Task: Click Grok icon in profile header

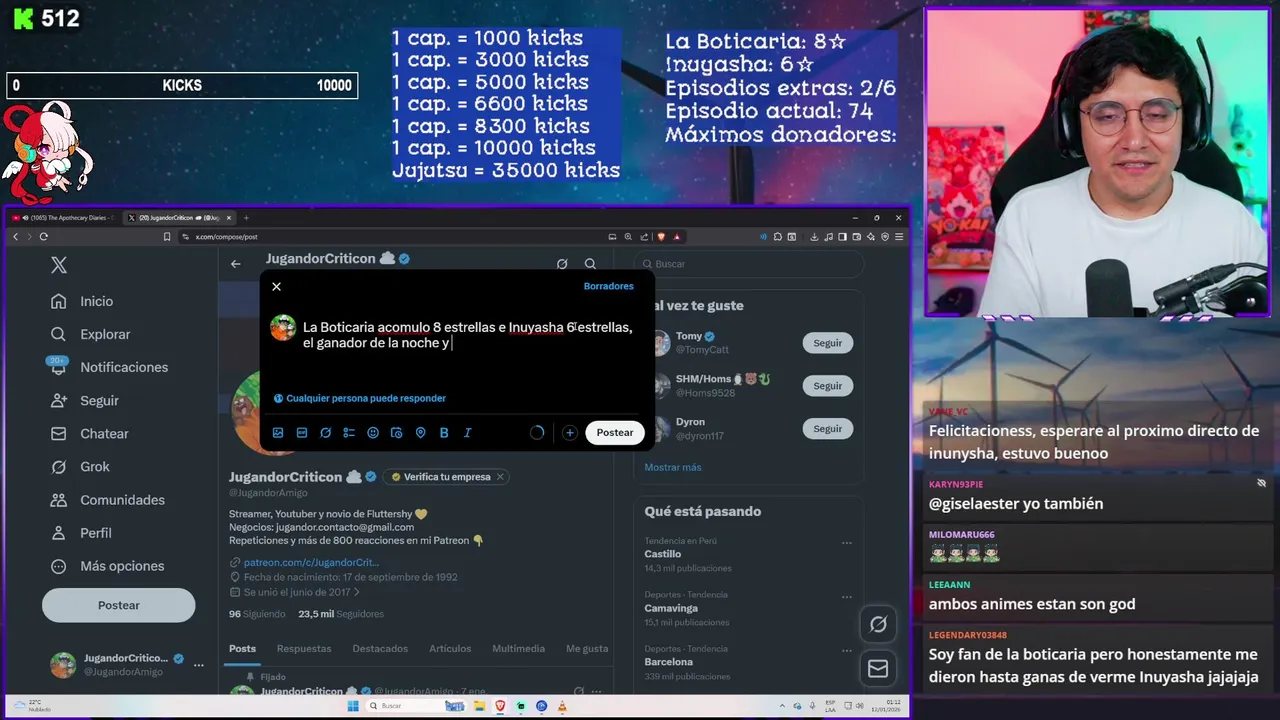Action: point(562,264)
